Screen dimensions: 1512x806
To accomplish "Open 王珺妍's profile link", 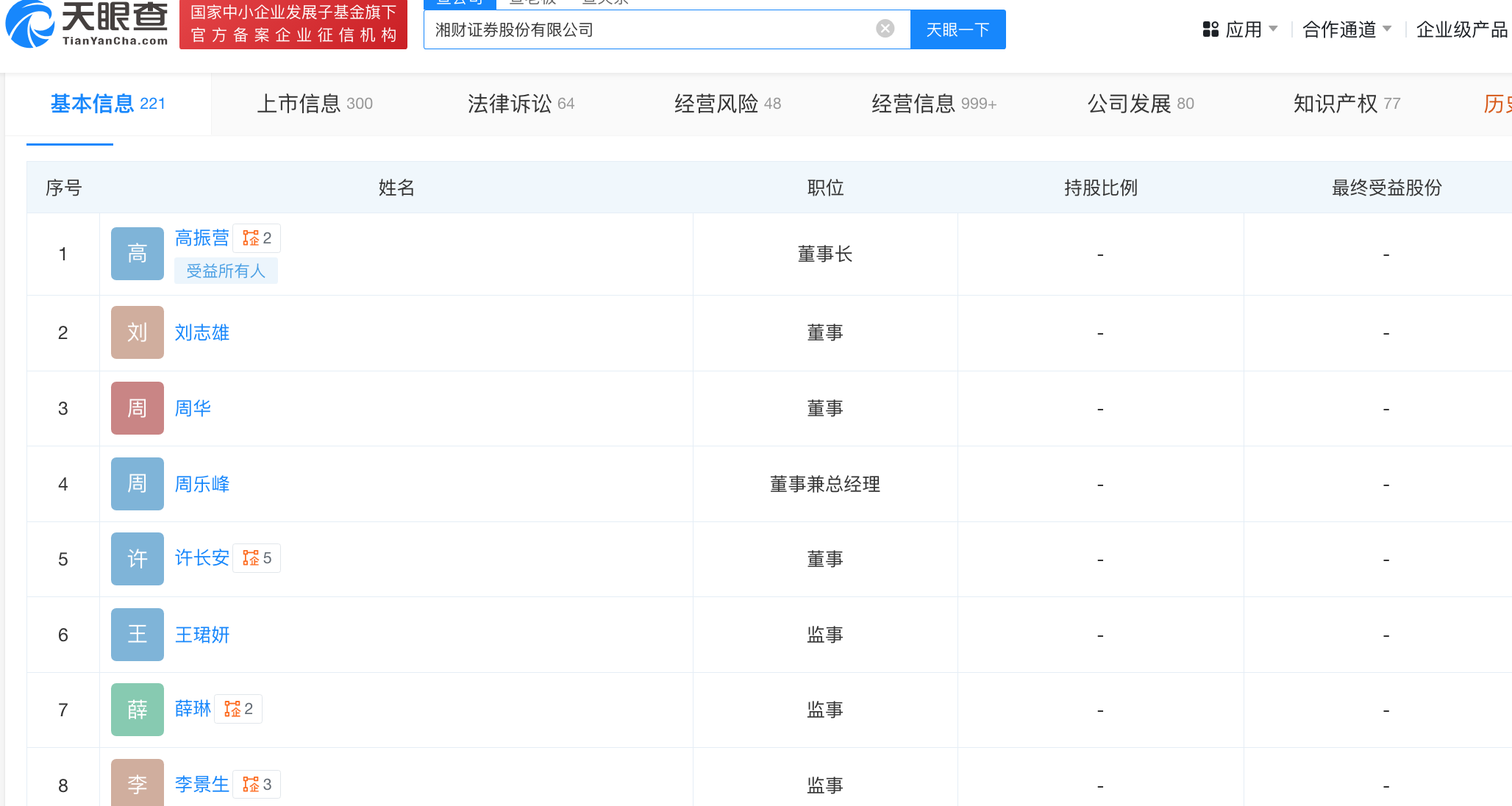I will (202, 635).
